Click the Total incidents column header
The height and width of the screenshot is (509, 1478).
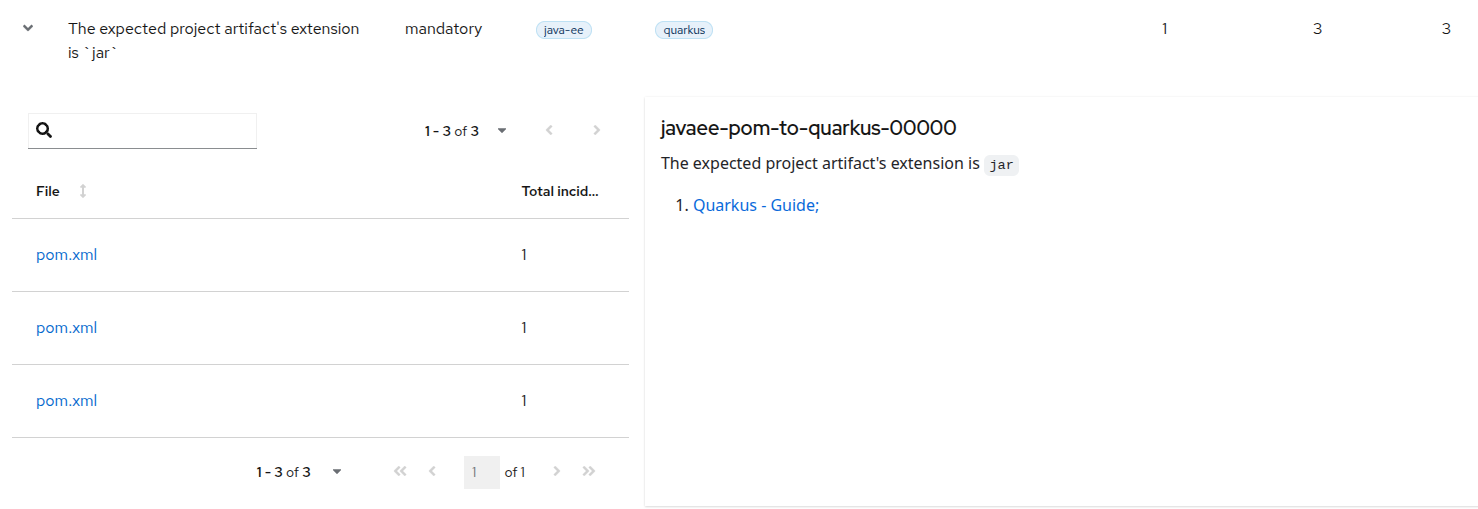560,191
